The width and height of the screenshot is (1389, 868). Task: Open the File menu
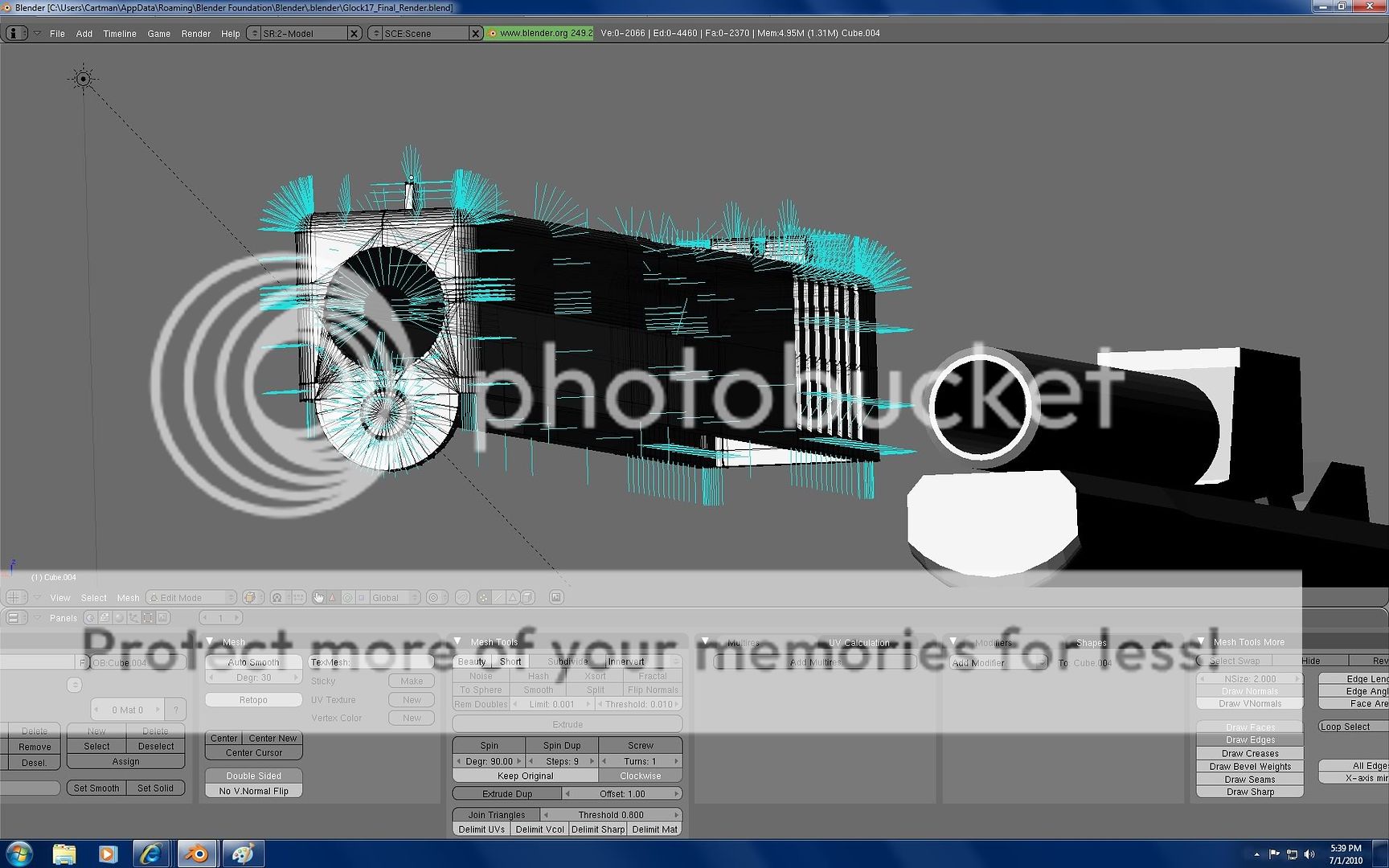click(x=57, y=34)
